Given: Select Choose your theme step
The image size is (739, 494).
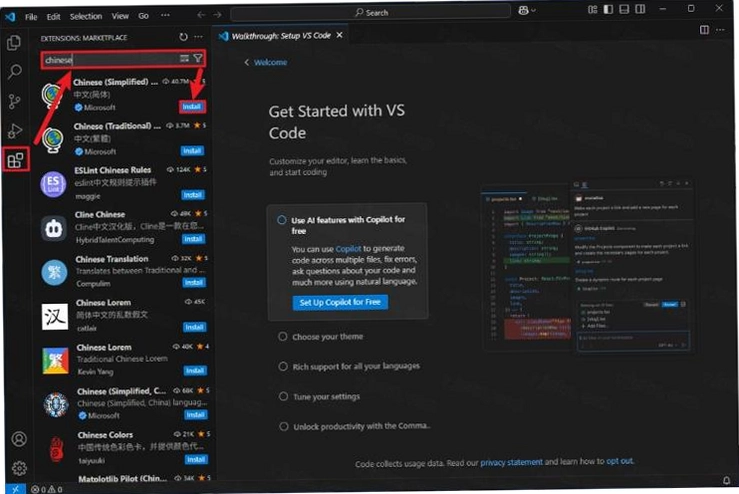Looking at the screenshot, I should click(x=328, y=337).
